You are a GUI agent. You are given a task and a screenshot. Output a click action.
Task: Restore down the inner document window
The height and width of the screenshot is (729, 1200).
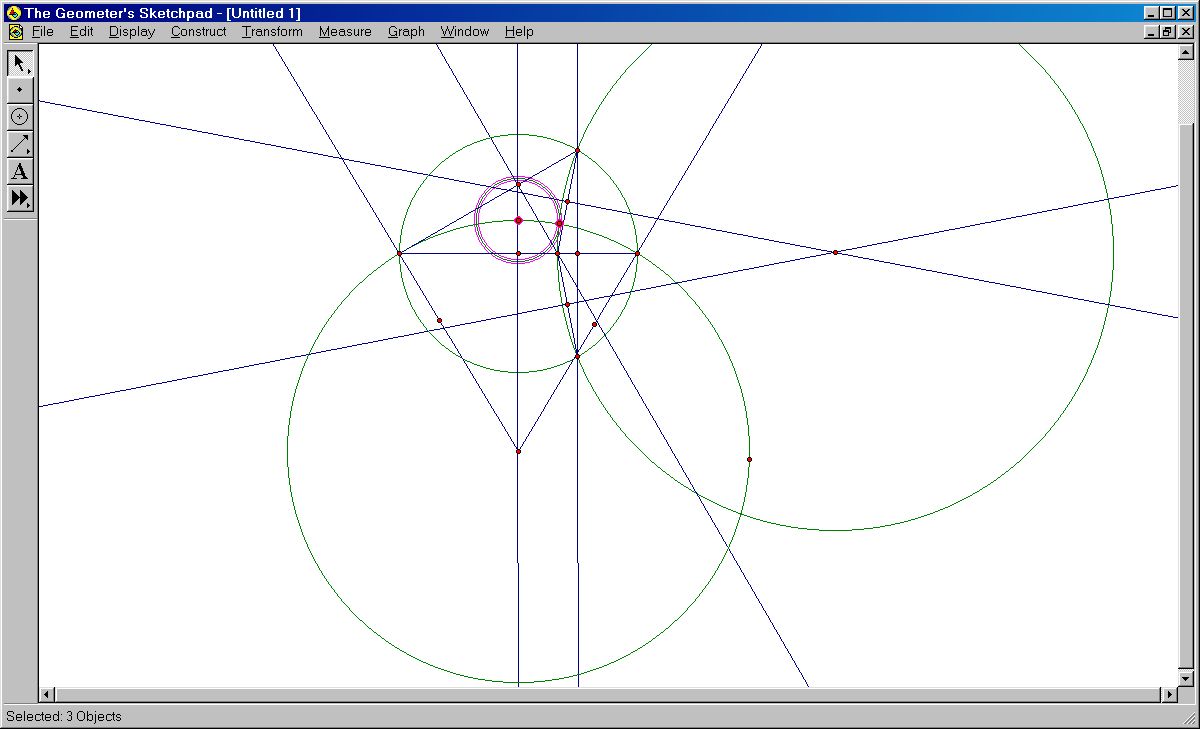[x=1167, y=32]
